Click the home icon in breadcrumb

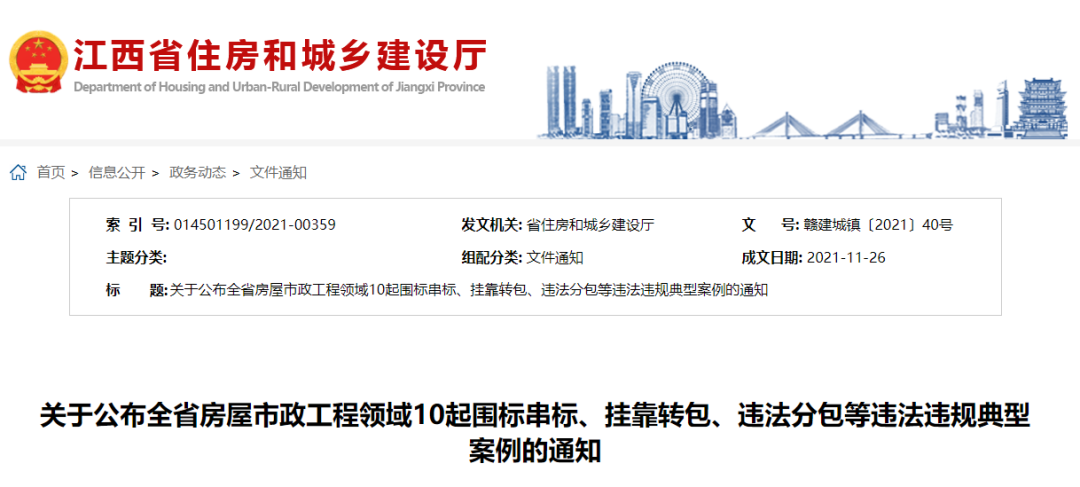[18, 173]
